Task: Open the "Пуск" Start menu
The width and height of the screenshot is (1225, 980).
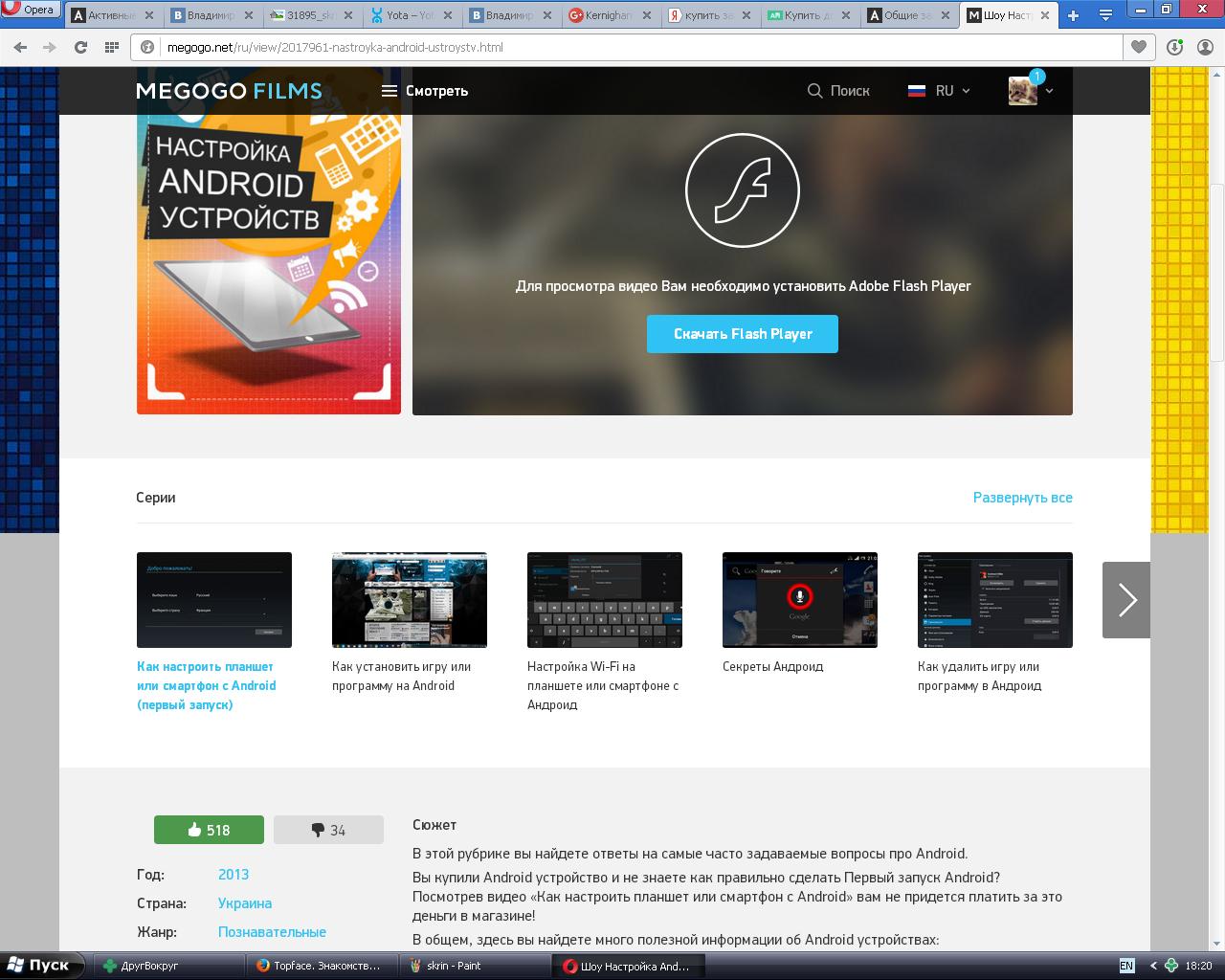Action: (38, 966)
